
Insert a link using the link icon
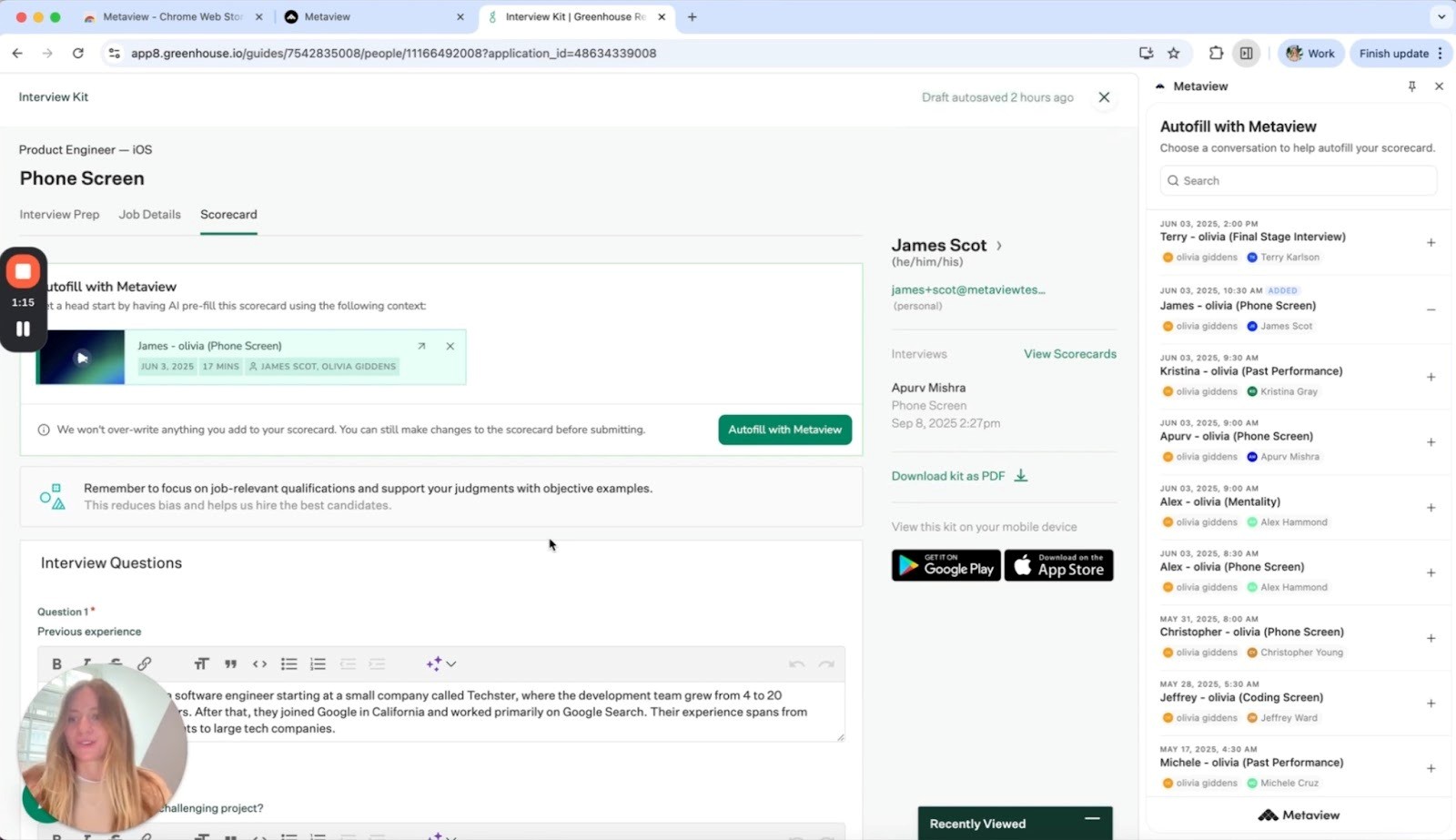[x=144, y=664]
